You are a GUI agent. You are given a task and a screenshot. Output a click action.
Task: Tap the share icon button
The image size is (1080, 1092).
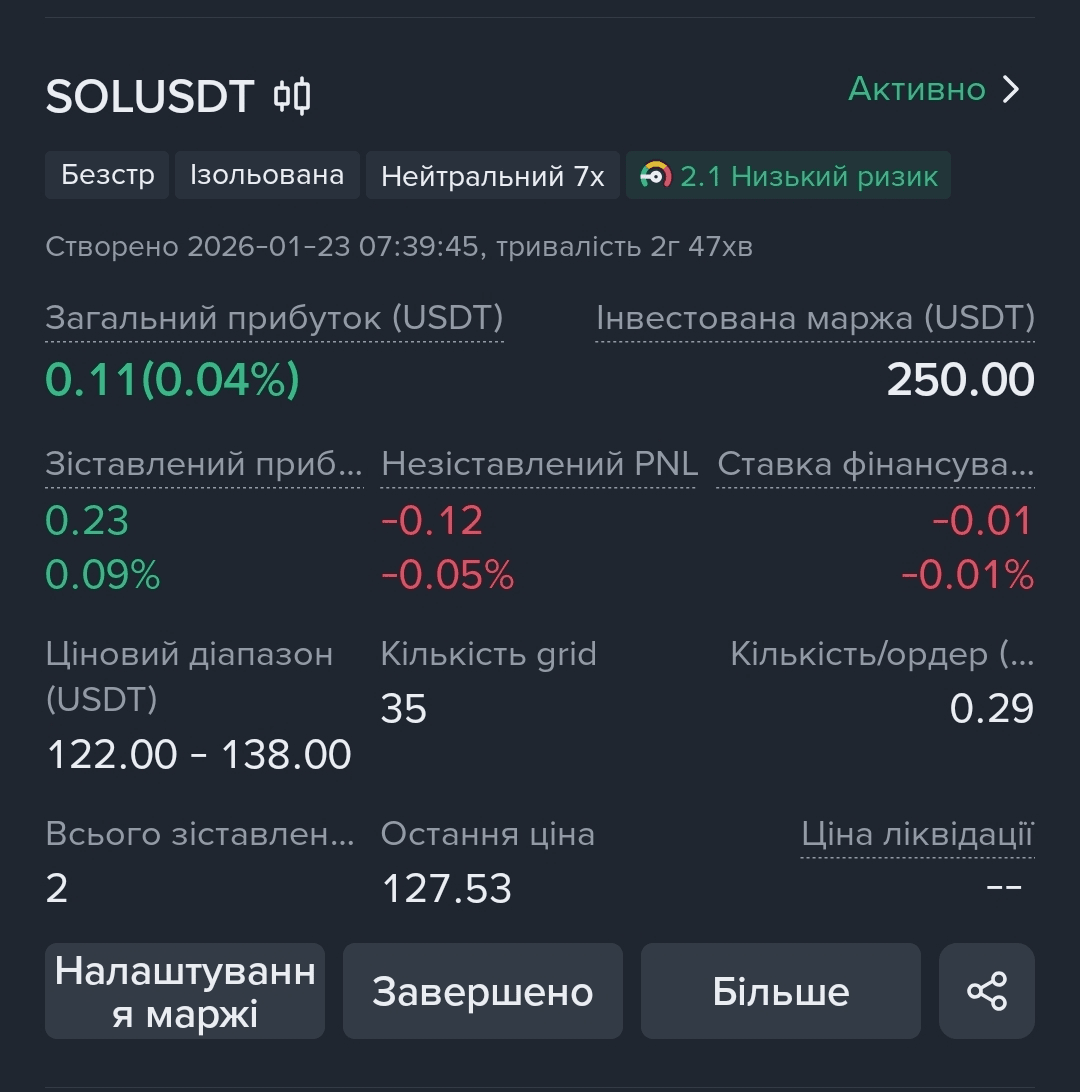(986, 991)
